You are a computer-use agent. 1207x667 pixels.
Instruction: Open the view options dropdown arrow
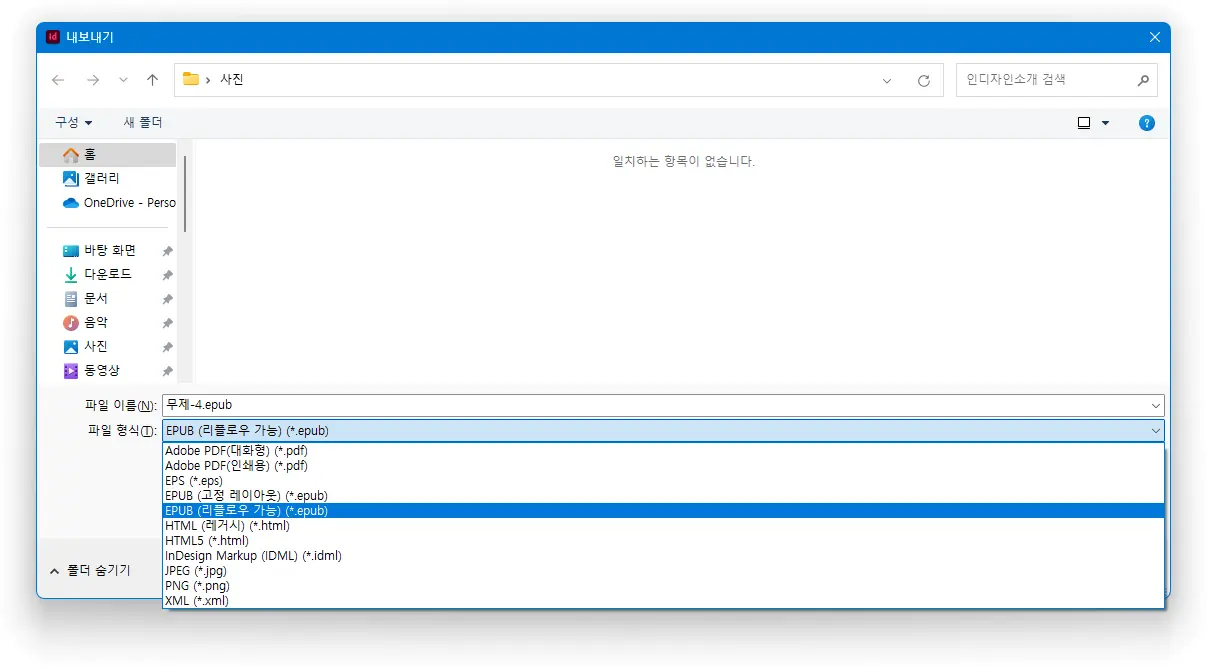click(x=1107, y=122)
